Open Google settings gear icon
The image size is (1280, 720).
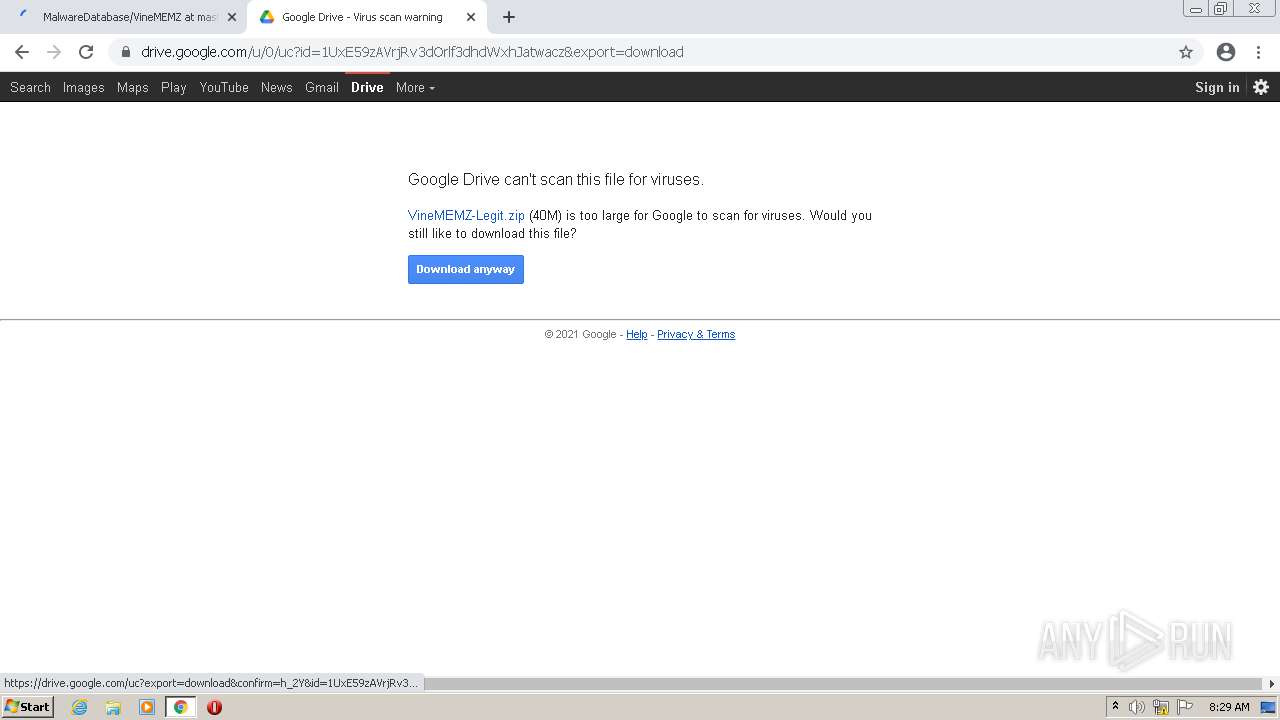click(x=1261, y=87)
